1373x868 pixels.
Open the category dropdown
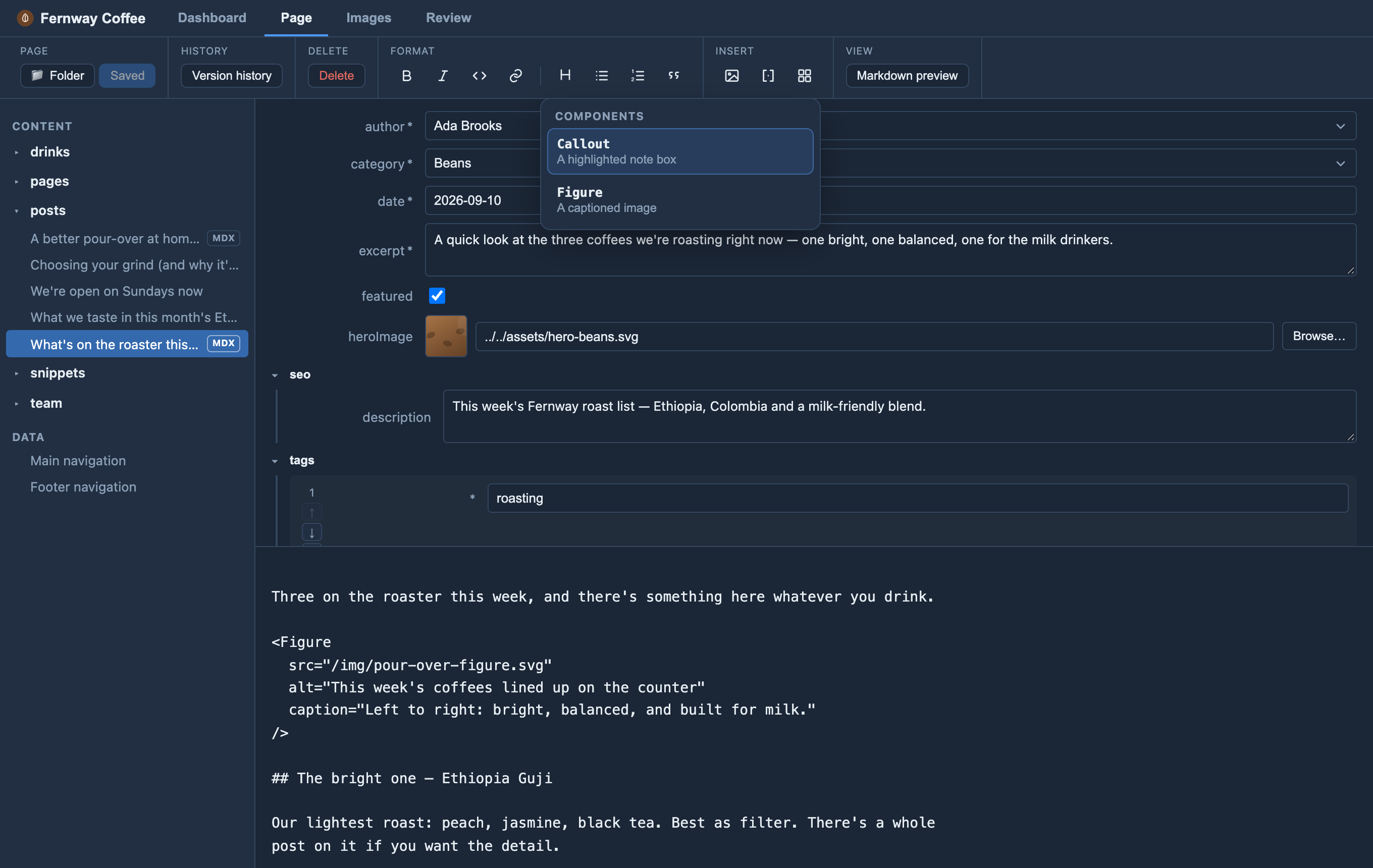890,163
